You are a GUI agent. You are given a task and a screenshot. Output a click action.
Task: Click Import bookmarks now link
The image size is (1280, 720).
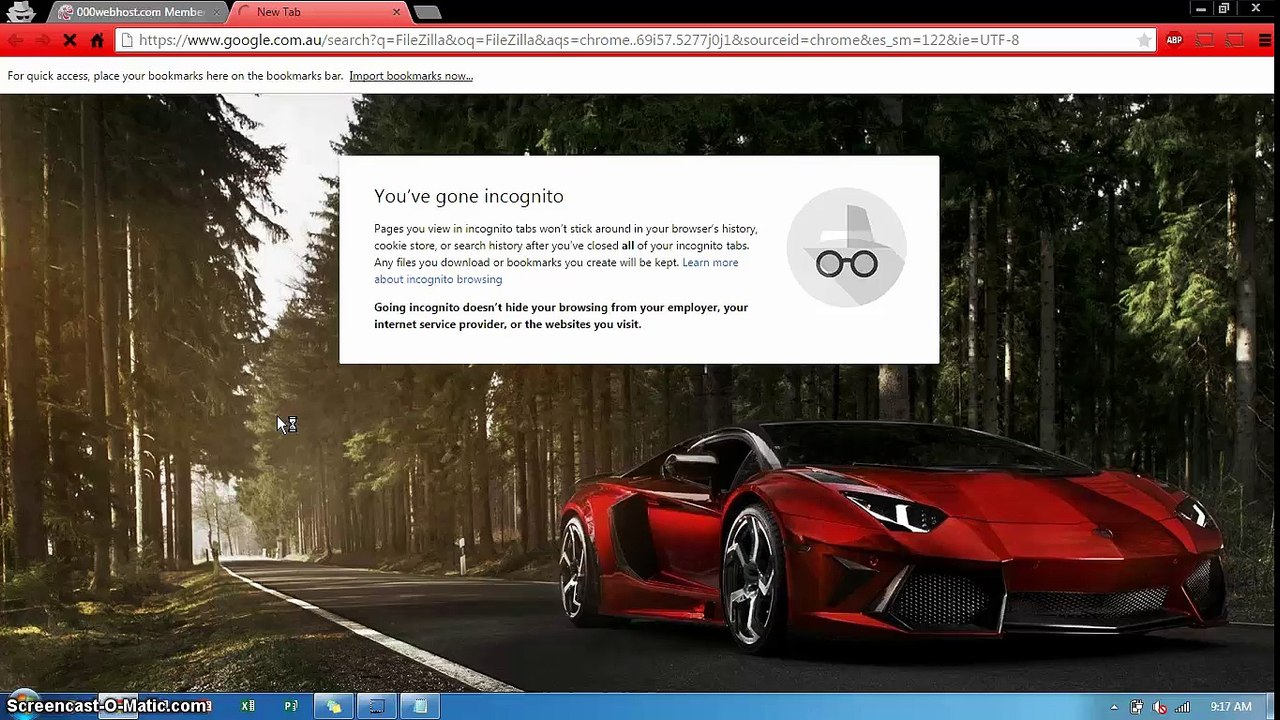[x=411, y=76]
